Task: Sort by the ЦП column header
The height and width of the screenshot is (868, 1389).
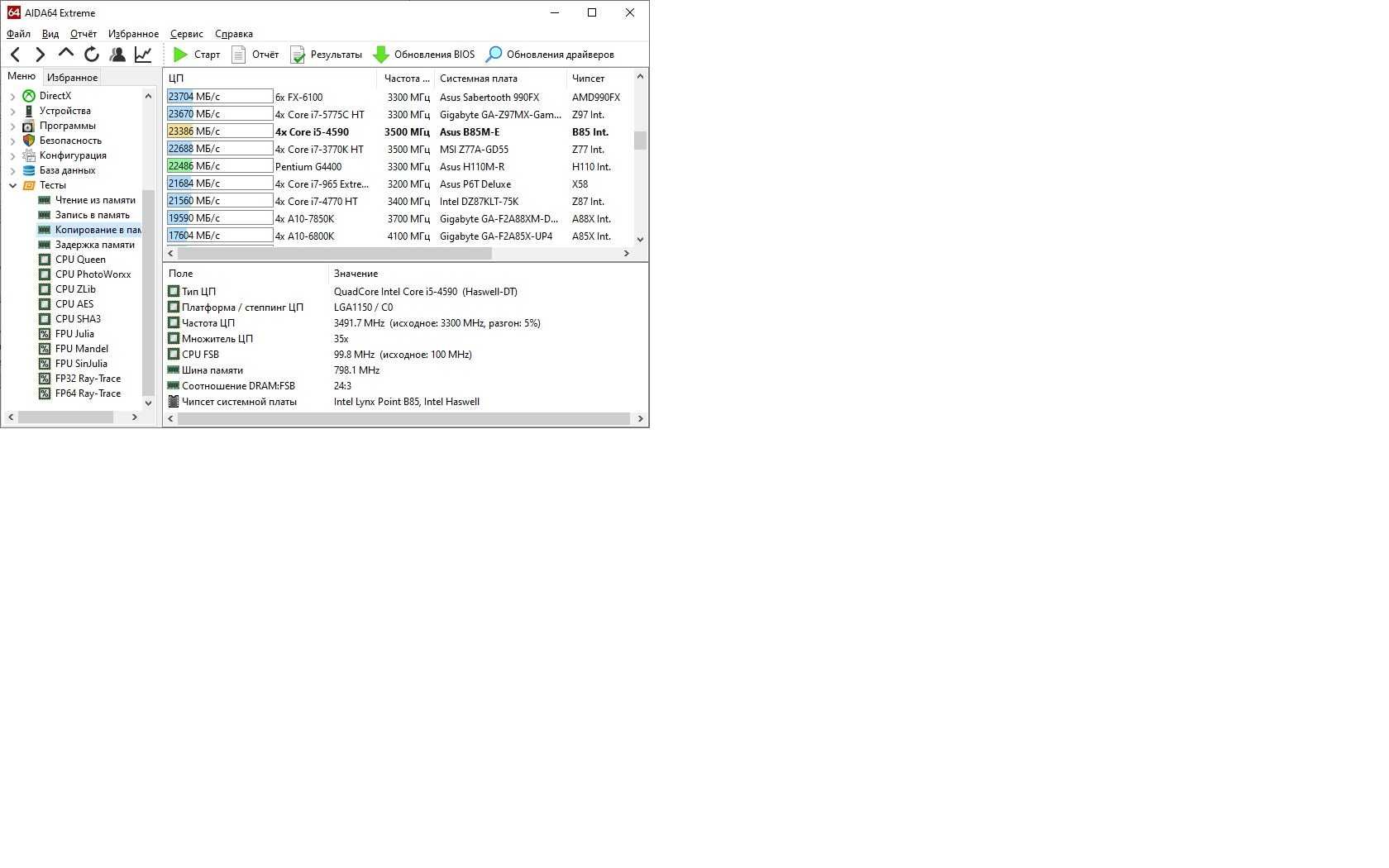Action: tap(270, 79)
